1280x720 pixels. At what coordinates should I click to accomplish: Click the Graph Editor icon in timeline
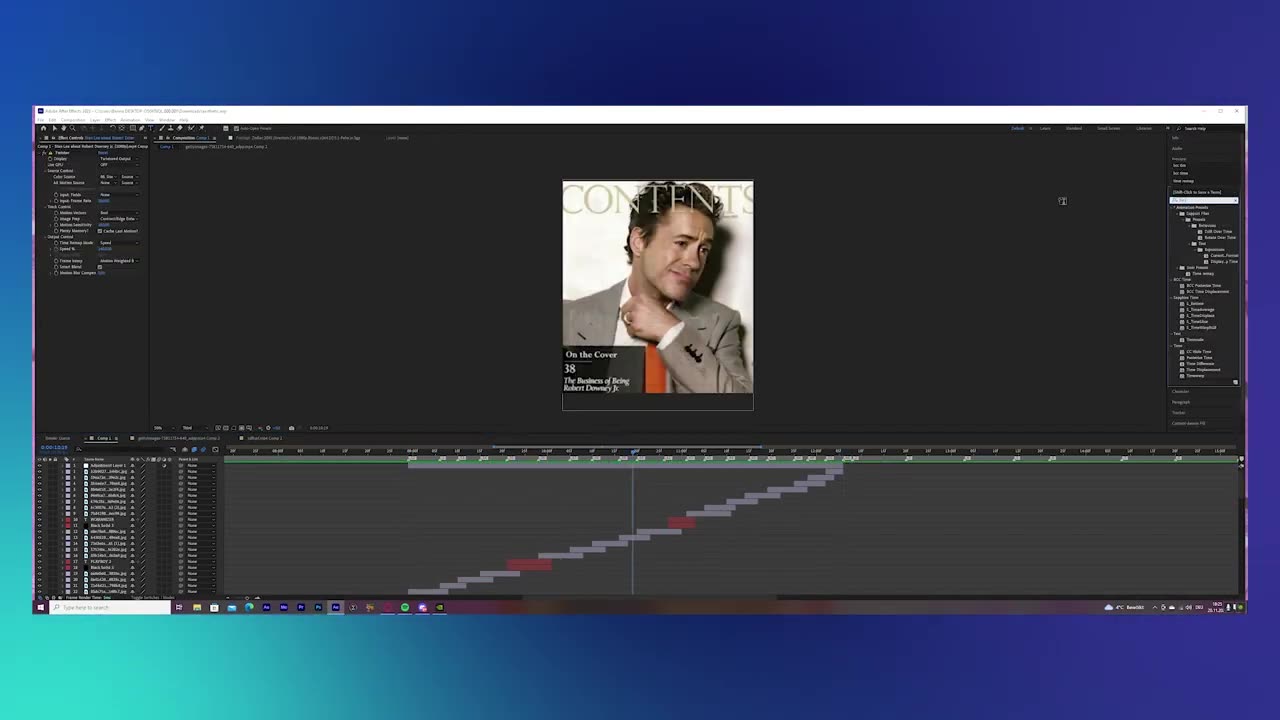point(215,450)
